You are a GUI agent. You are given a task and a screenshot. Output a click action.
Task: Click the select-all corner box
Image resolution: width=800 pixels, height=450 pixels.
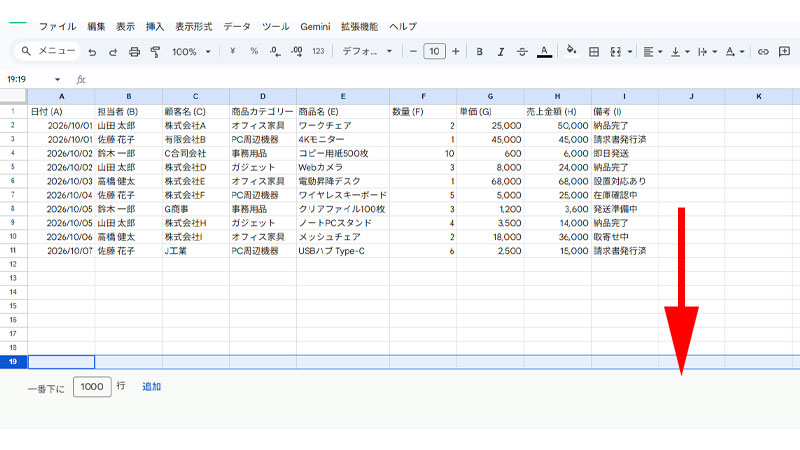click(x=13, y=96)
